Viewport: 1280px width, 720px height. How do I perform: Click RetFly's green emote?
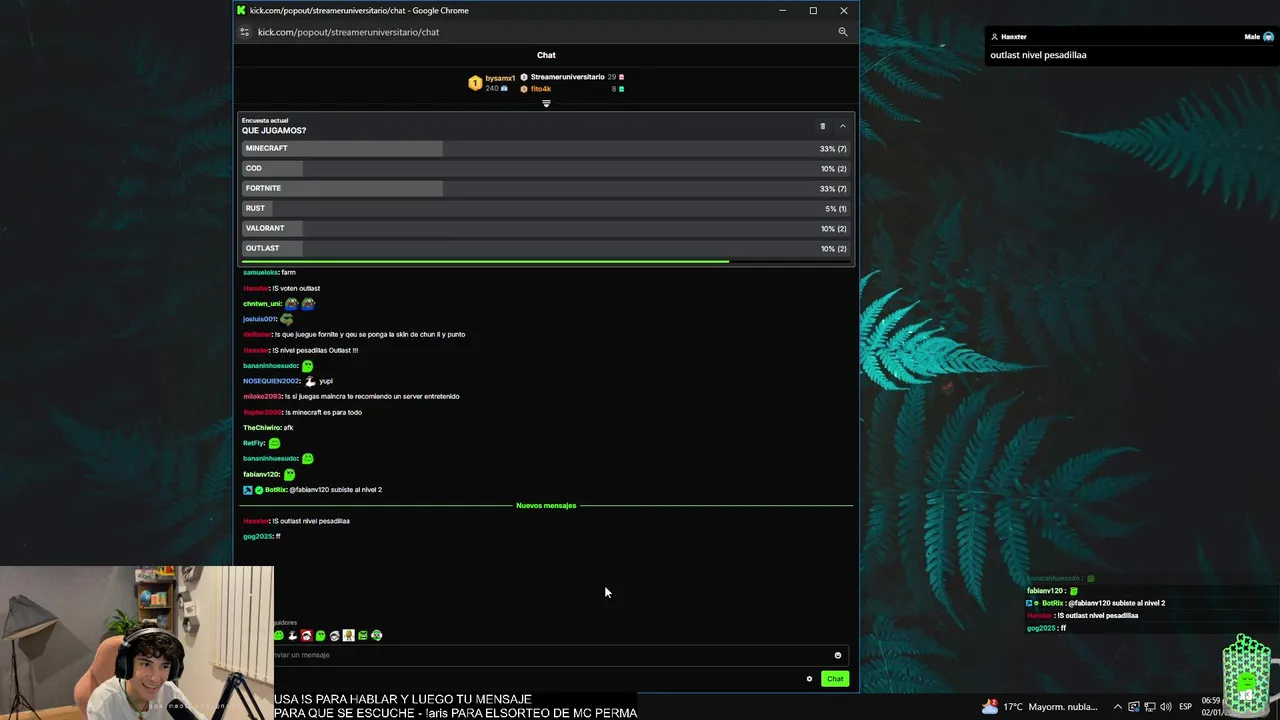pos(274,443)
